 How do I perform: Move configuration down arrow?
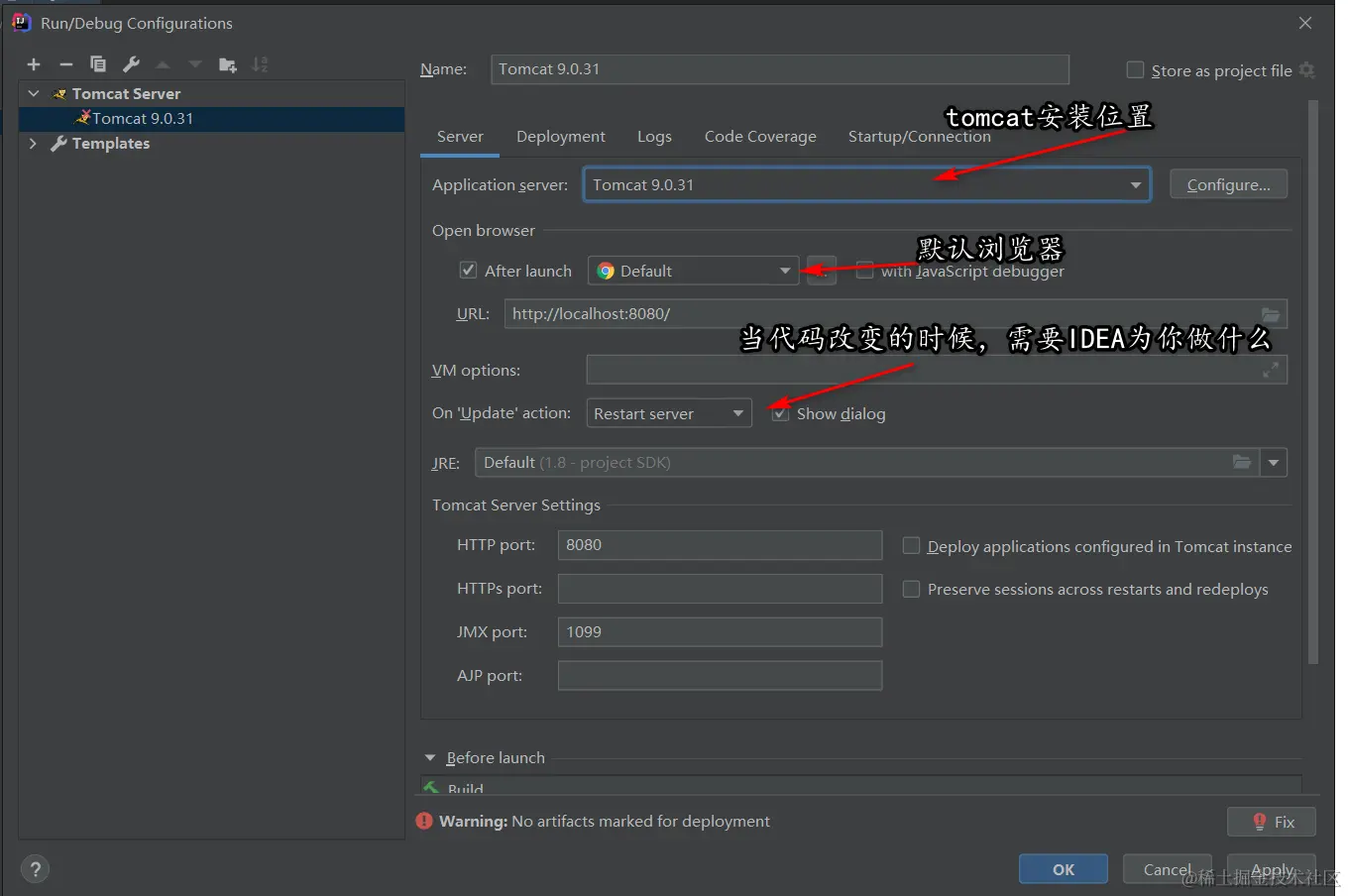pos(195,64)
